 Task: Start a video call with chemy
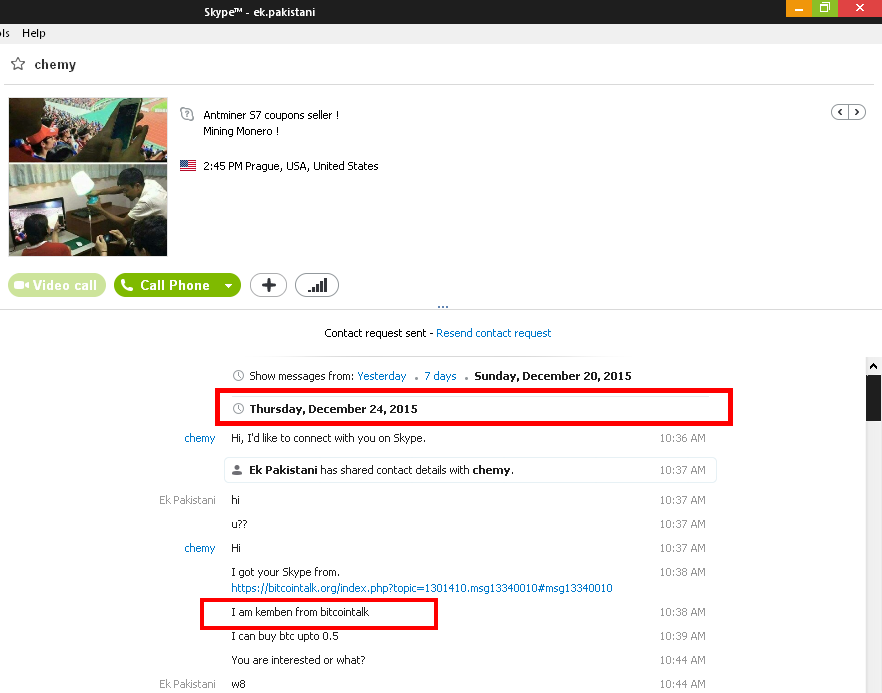click(57, 285)
